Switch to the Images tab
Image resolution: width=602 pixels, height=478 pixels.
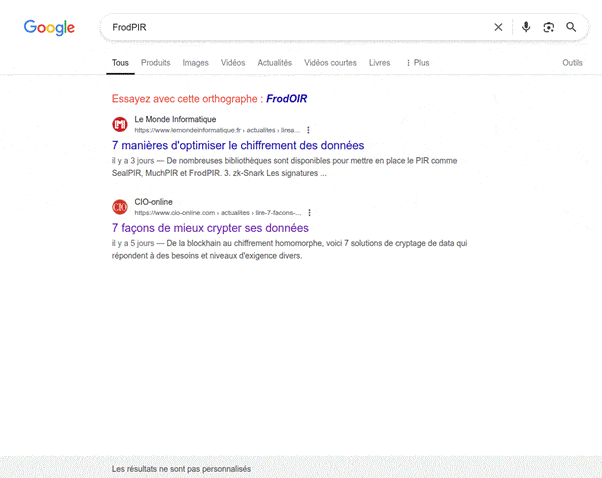196,63
